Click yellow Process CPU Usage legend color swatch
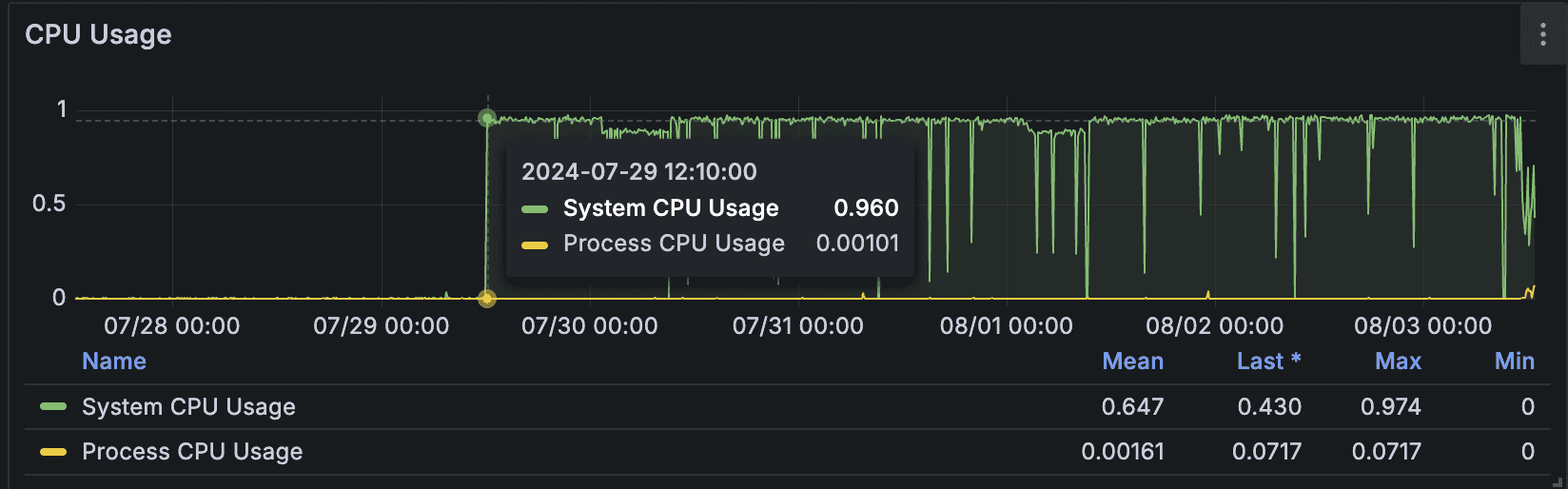The height and width of the screenshot is (489, 1568). click(53, 452)
